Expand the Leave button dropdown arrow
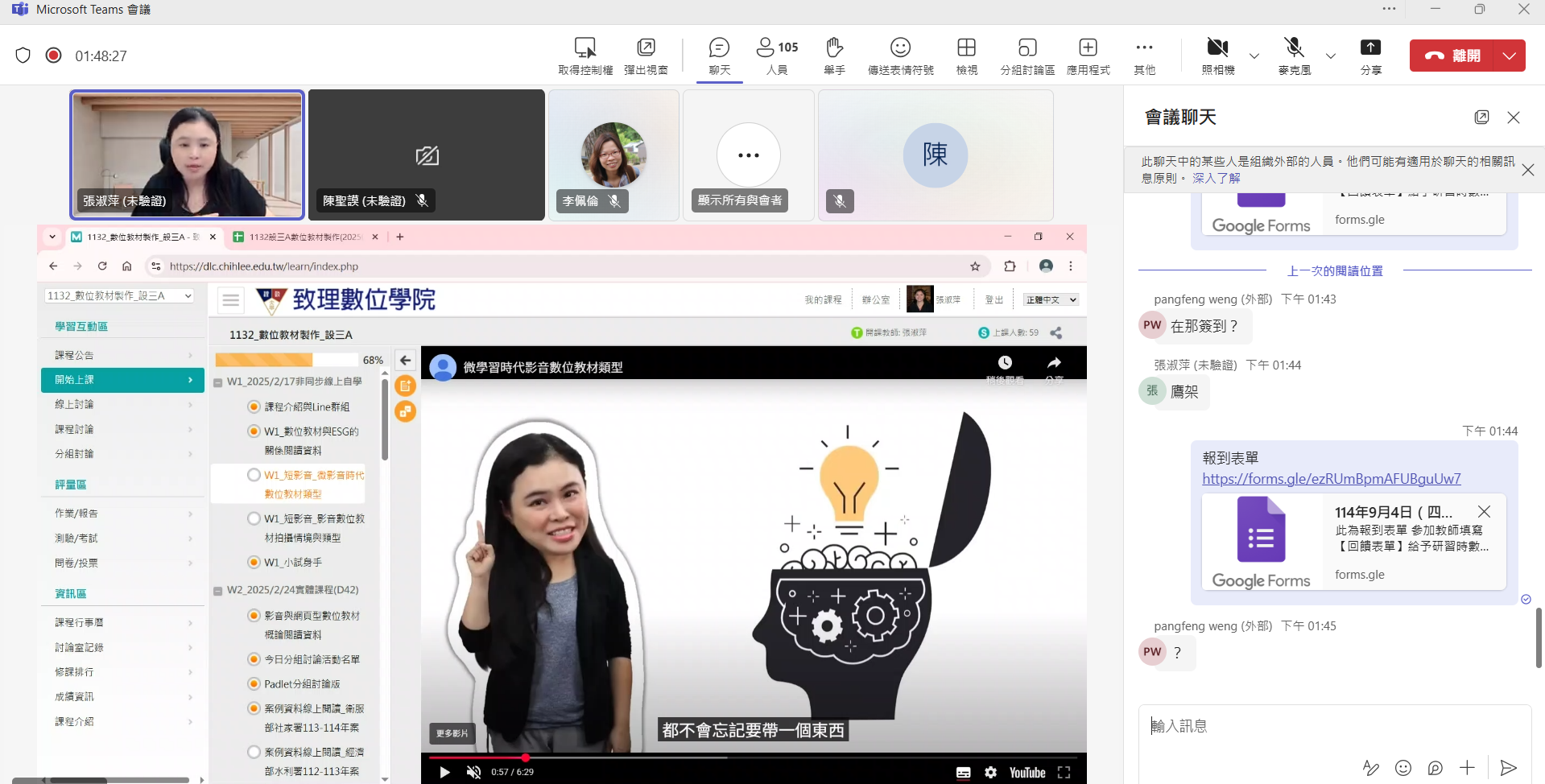 pos(1509,56)
